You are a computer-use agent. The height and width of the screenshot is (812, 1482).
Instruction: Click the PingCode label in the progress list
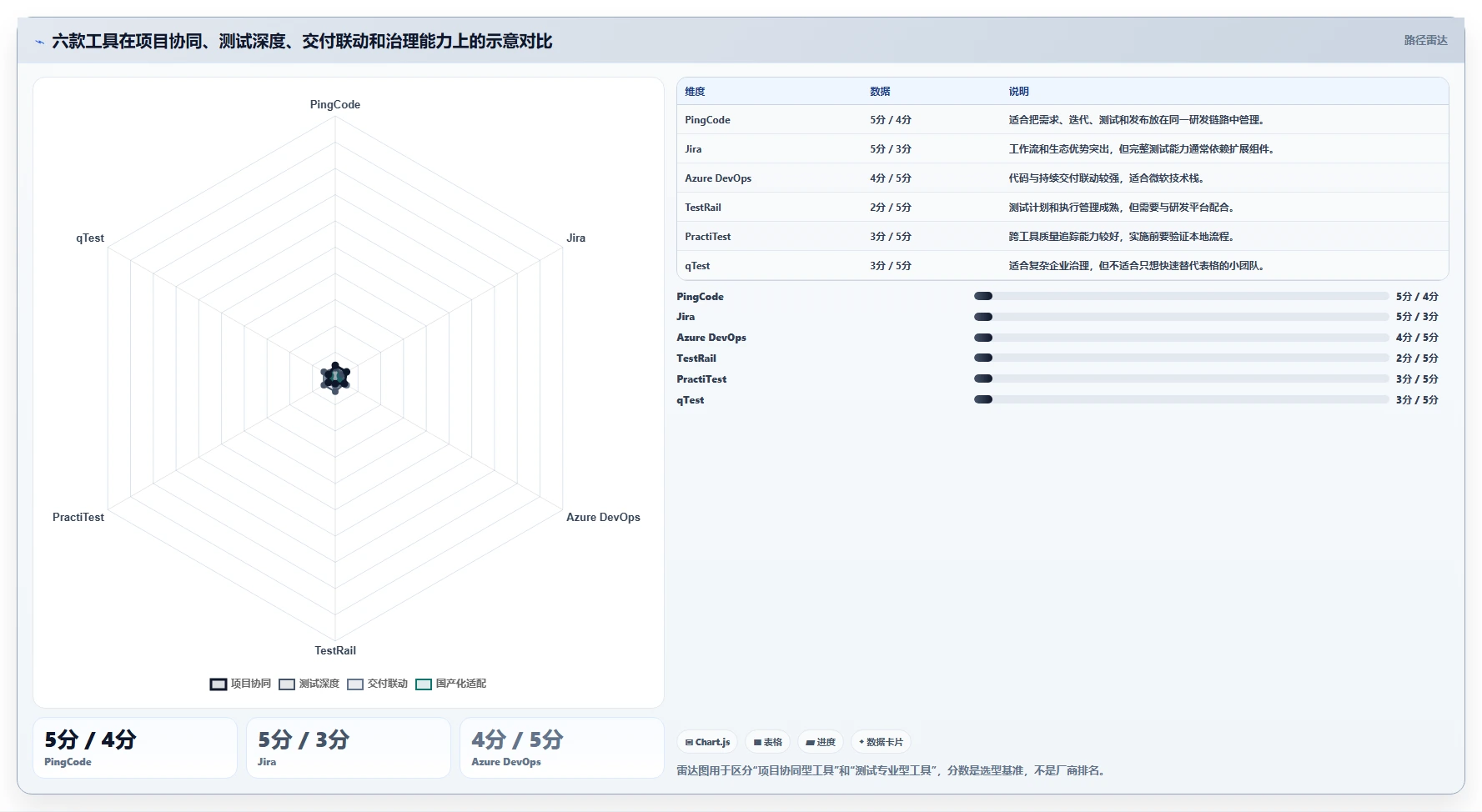click(x=700, y=297)
